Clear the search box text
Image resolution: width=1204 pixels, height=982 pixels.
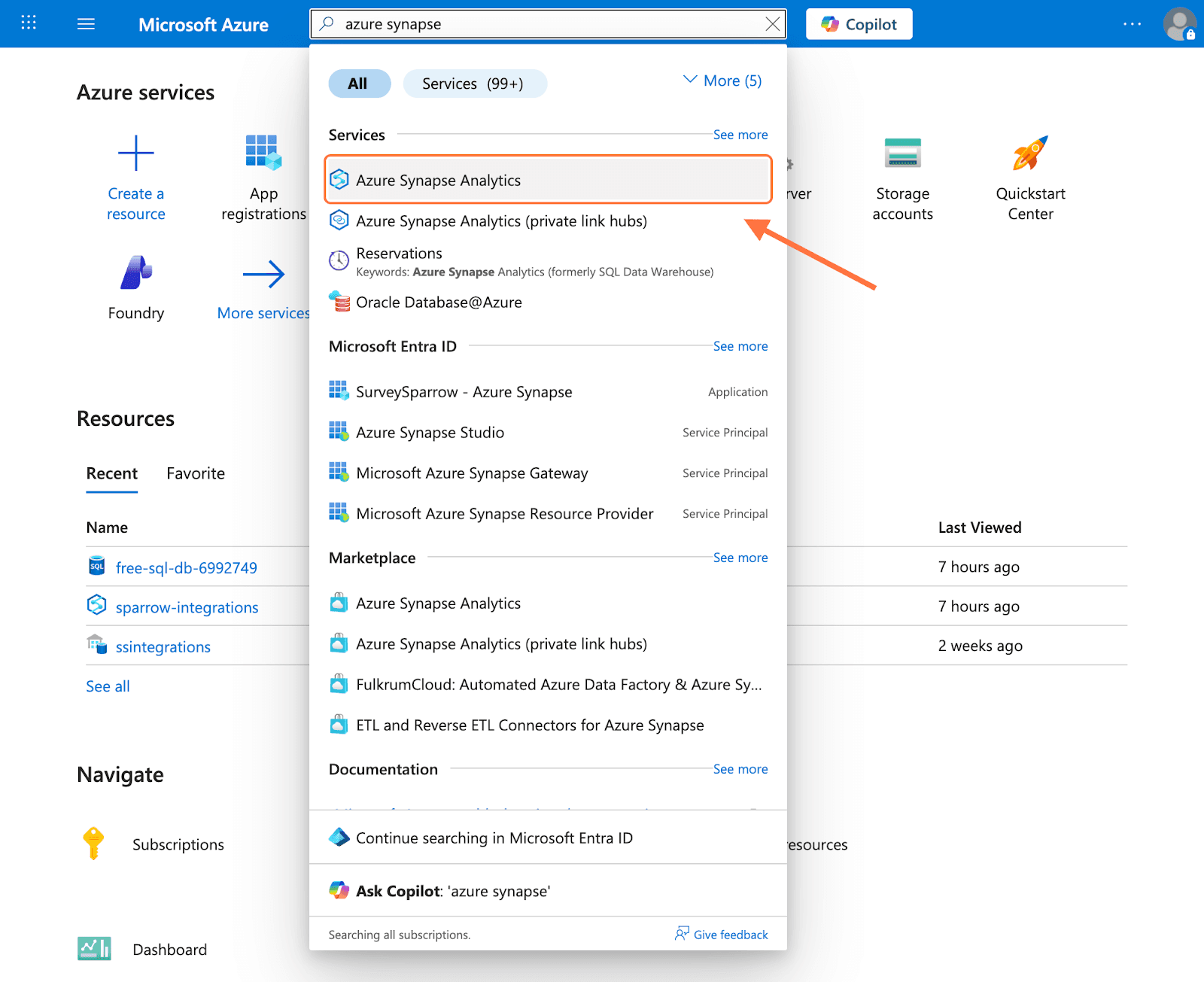click(x=772, y=24)
